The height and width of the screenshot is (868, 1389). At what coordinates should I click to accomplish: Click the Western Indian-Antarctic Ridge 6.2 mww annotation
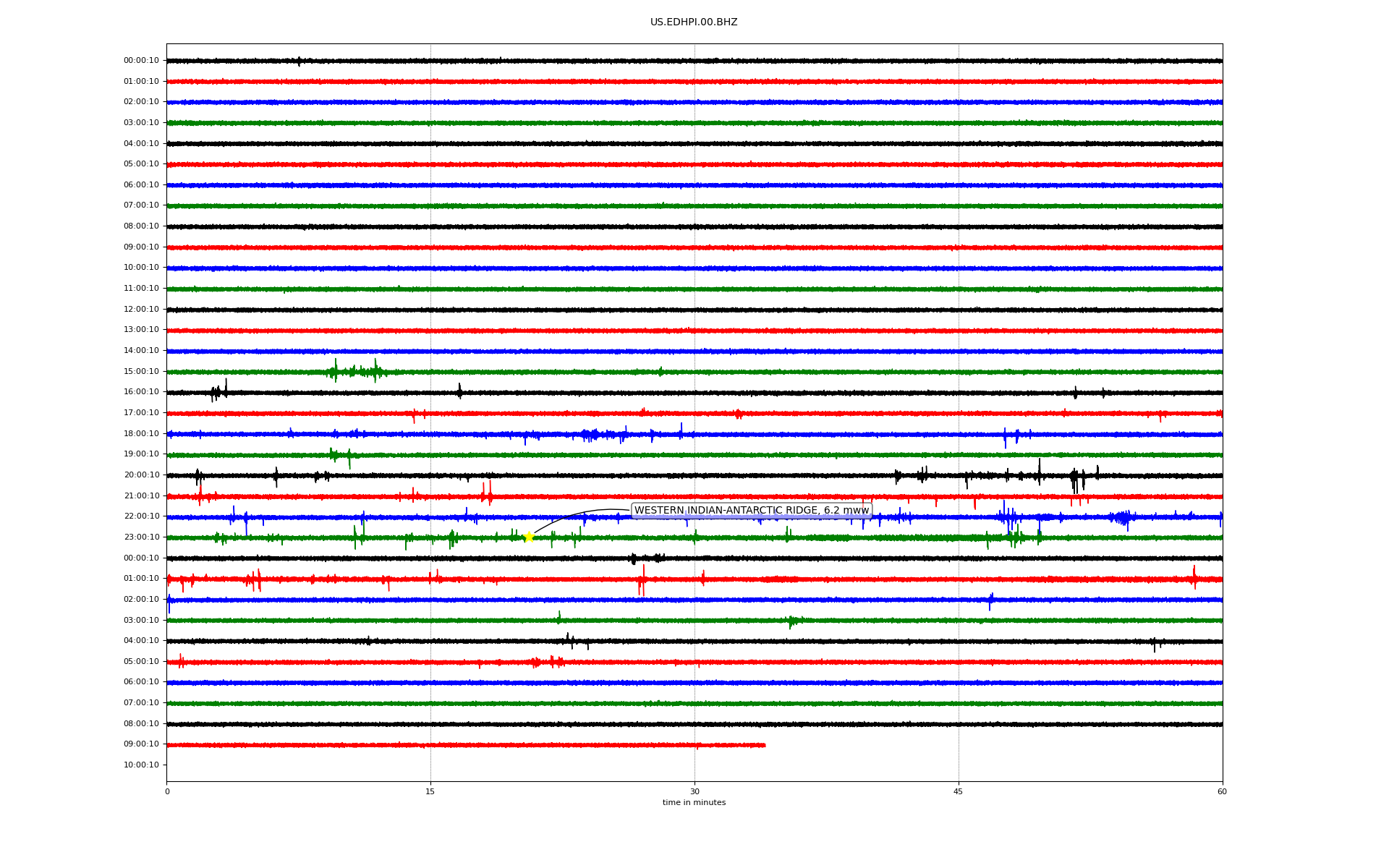752,511
